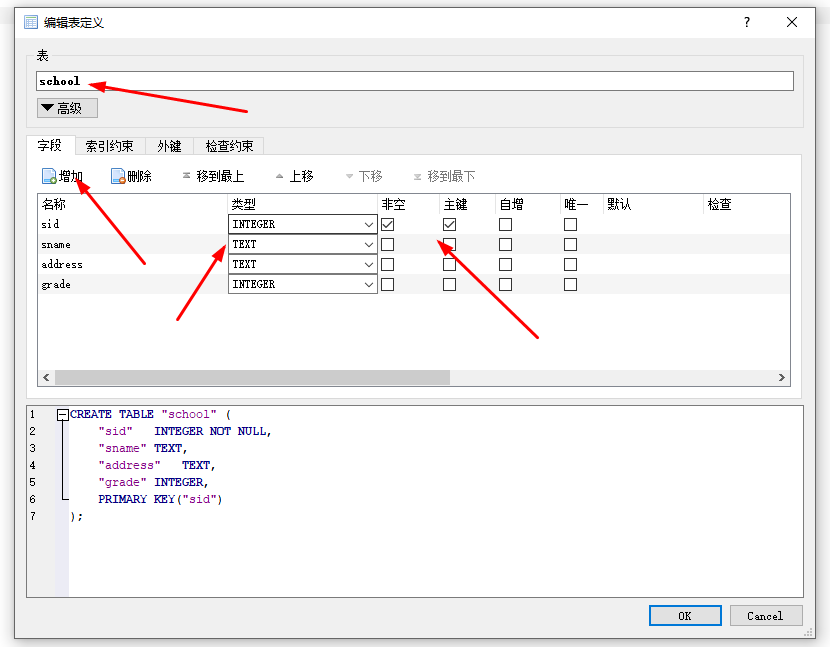830x647 pixels.
Task: Click the table name input field
Action: click(415, 81)
